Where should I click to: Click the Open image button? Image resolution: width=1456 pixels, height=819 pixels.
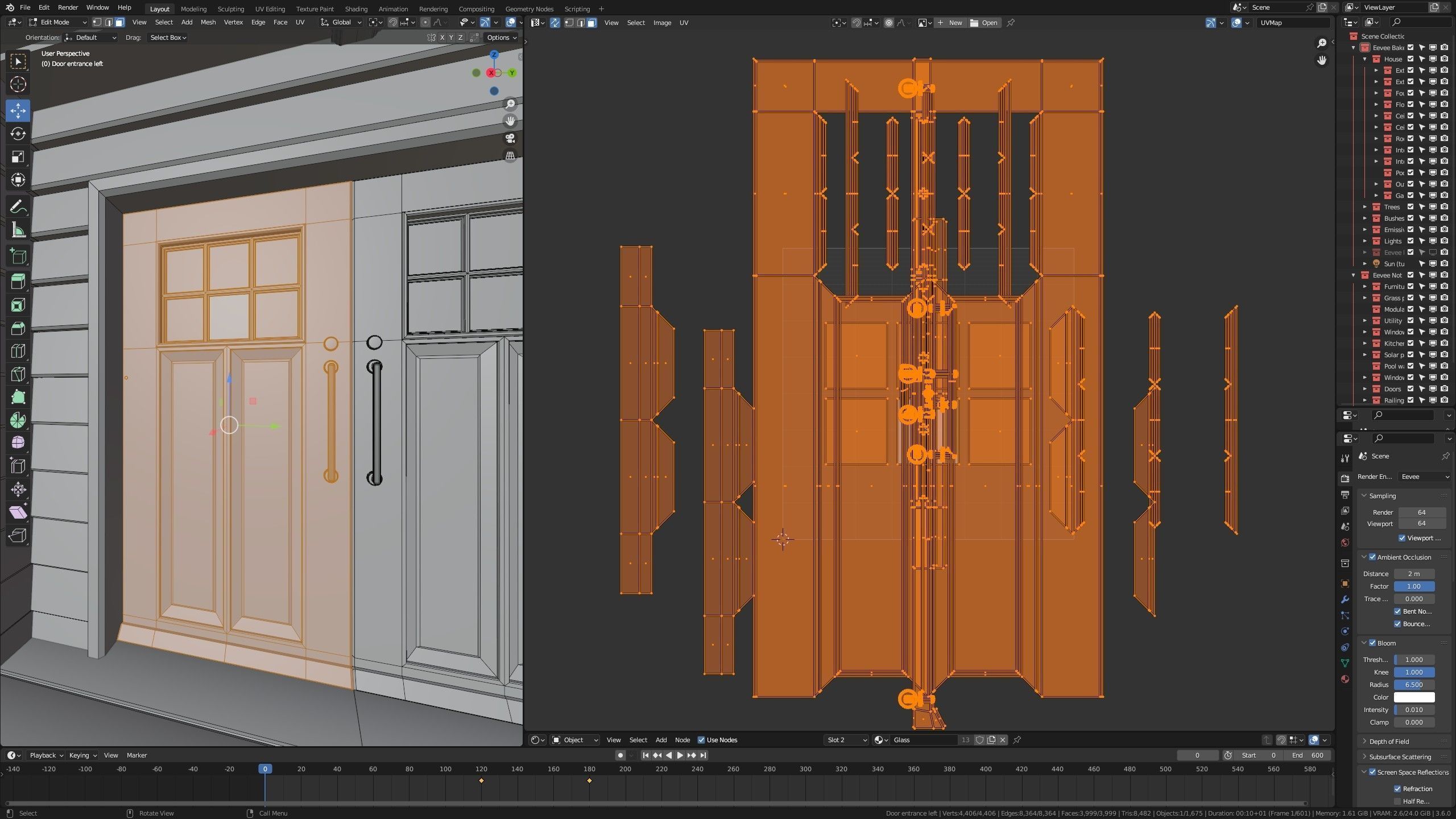click(984, 23)
